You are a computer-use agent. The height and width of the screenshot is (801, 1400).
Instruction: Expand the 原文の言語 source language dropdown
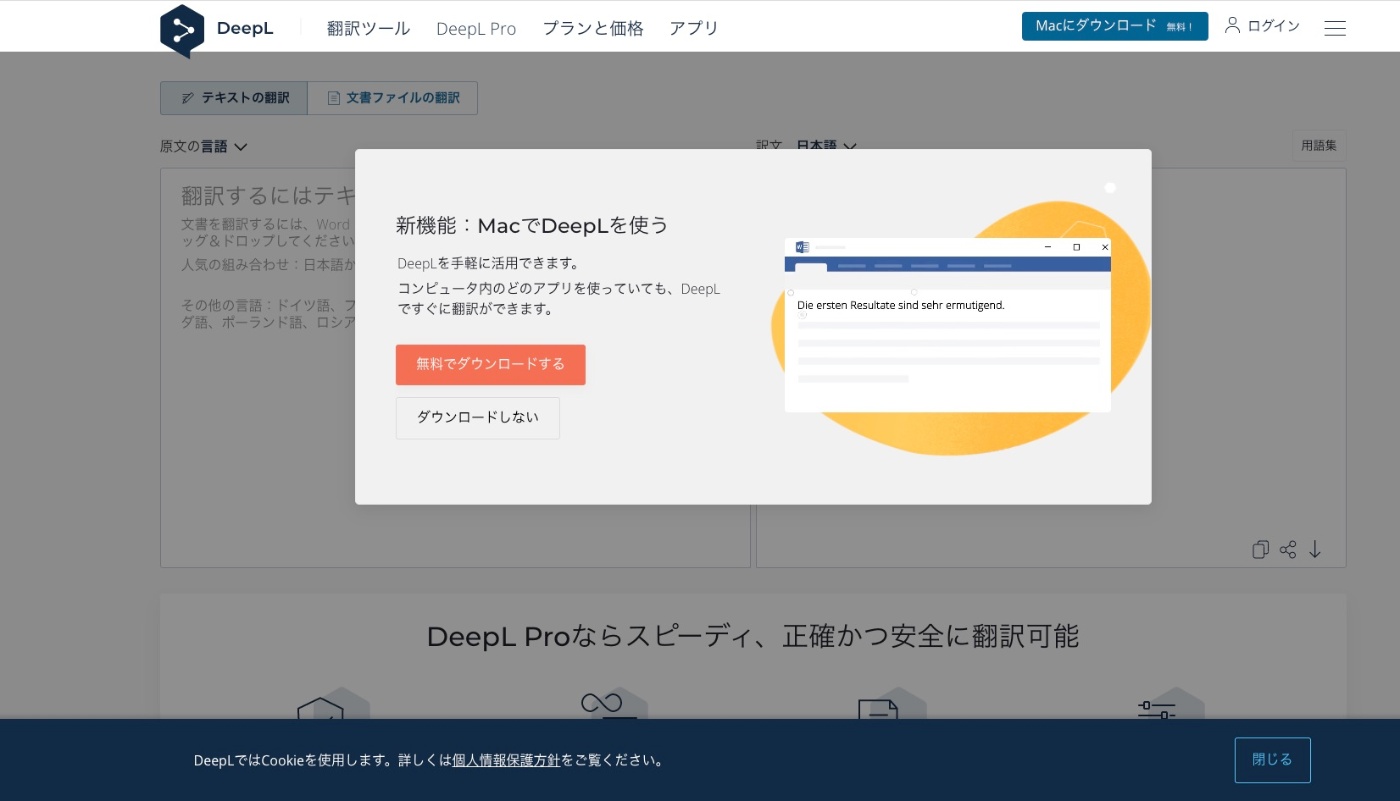point(203,146)
